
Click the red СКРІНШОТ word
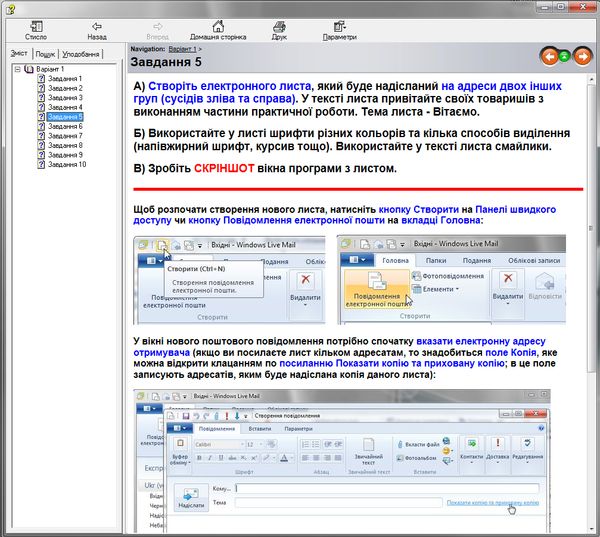pyautogui.click(x=224, y=168)
